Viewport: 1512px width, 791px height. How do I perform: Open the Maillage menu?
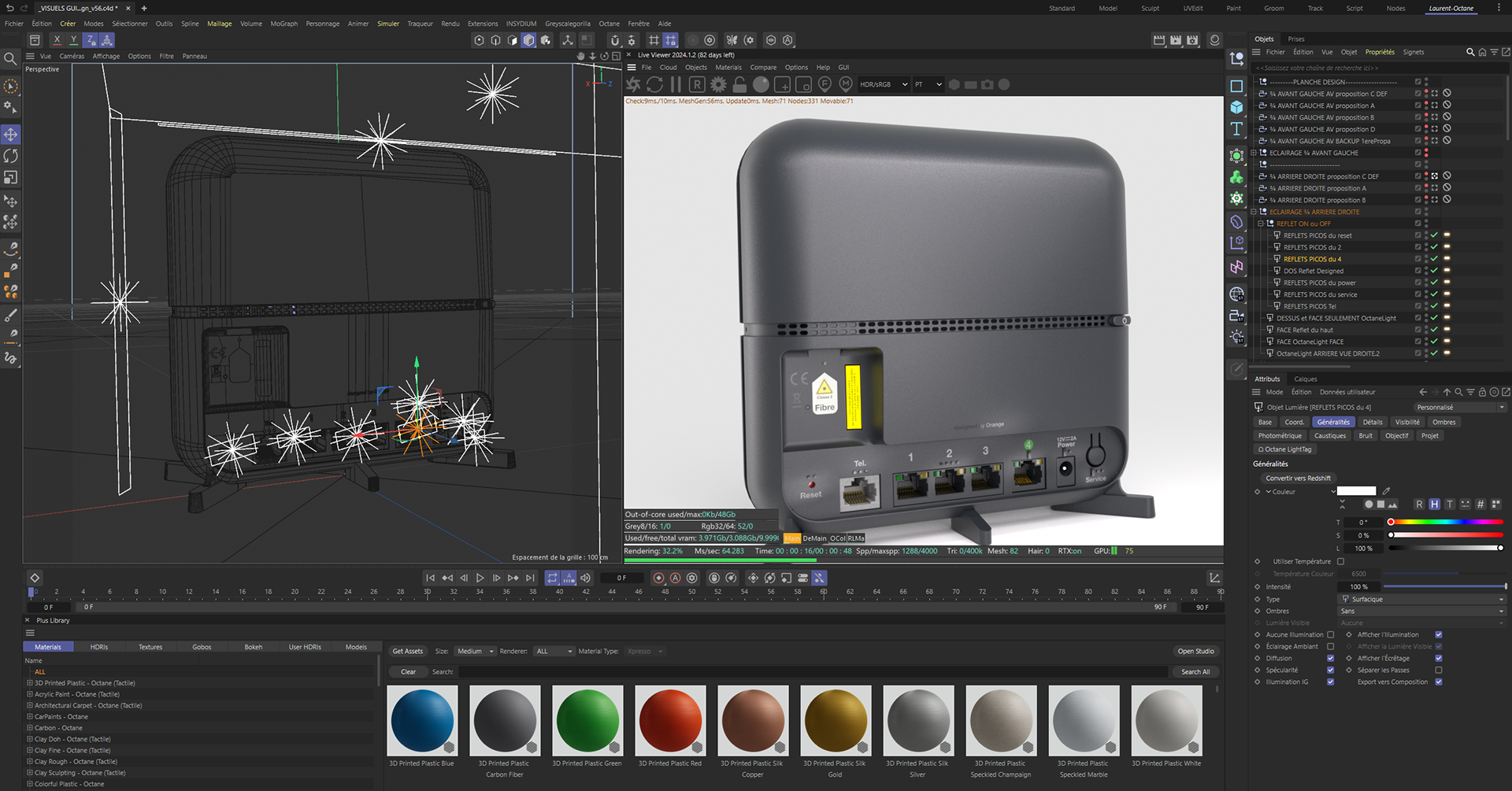click(x=220, y=24)
